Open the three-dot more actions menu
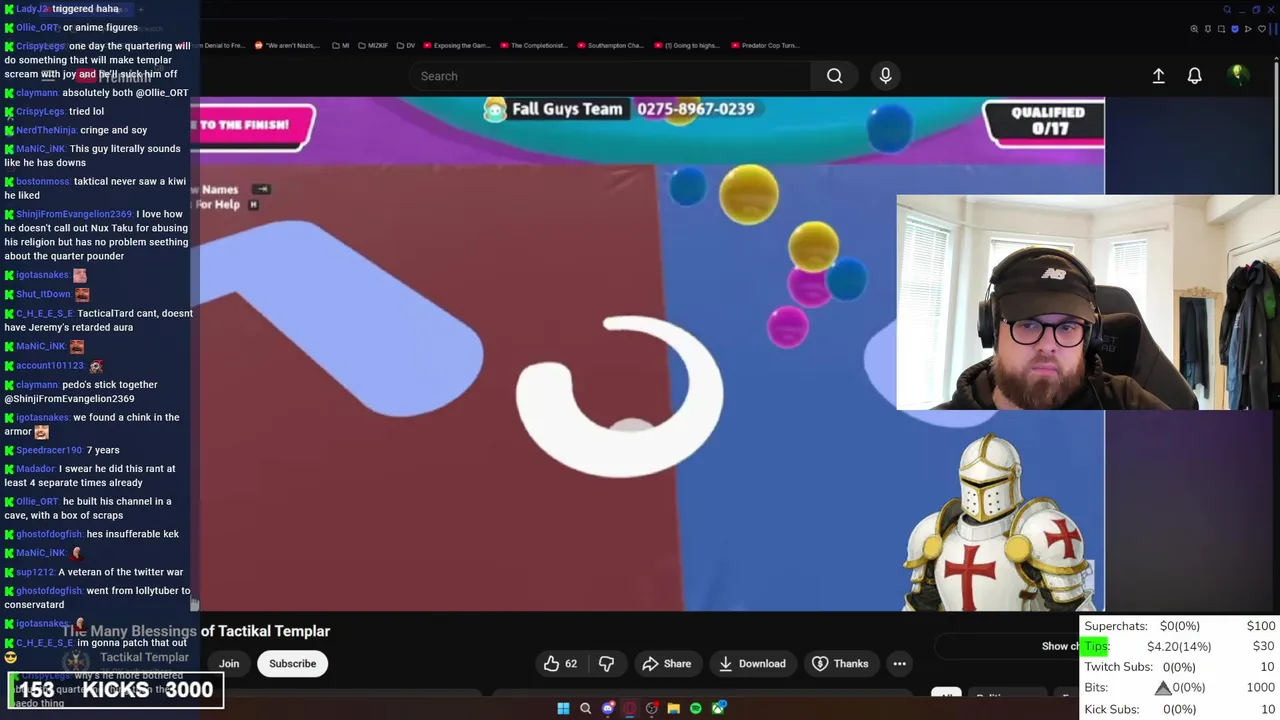1280x720 pixels. pos(899,663)
